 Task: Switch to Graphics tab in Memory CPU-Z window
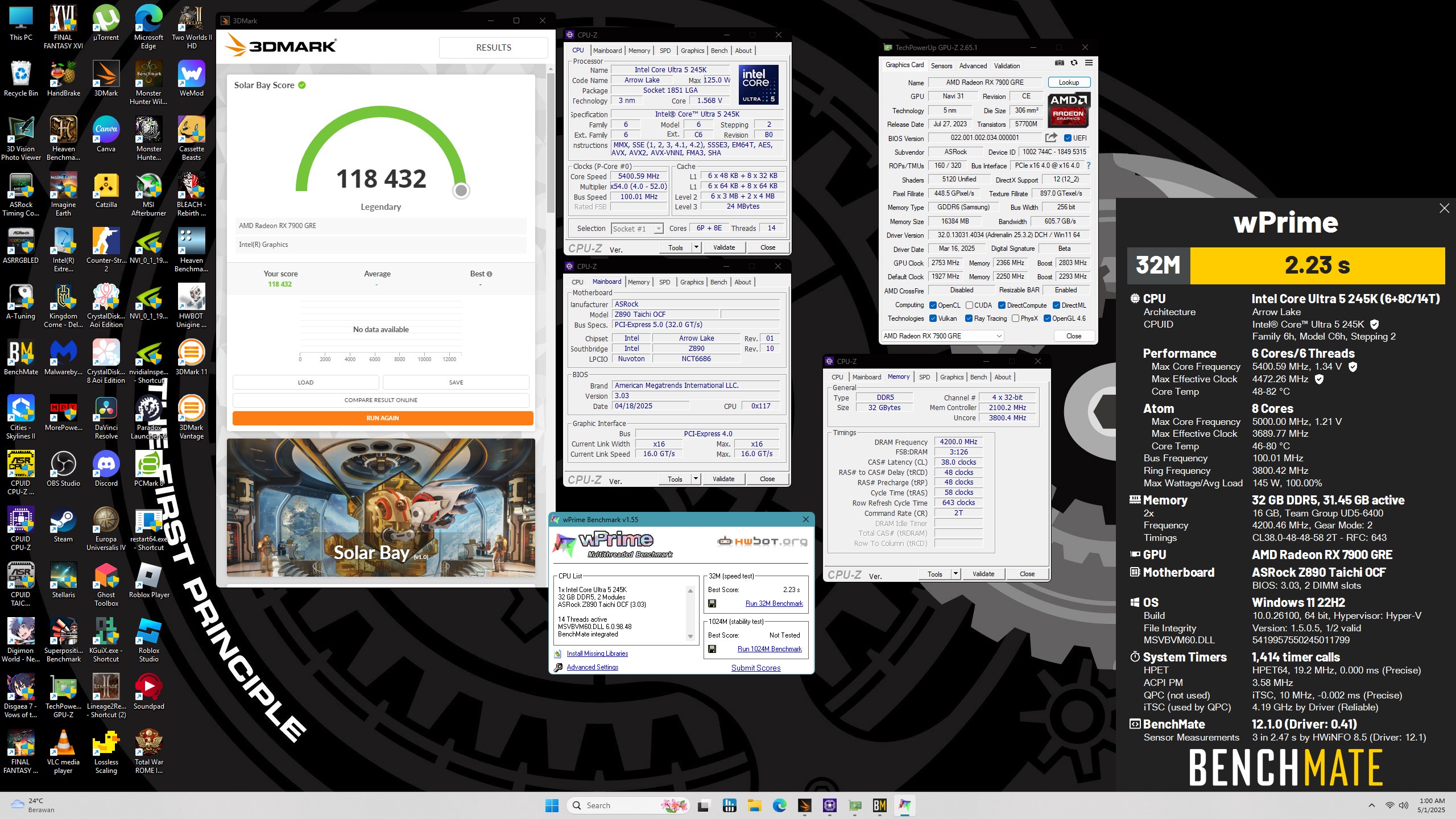coord(952,377)
